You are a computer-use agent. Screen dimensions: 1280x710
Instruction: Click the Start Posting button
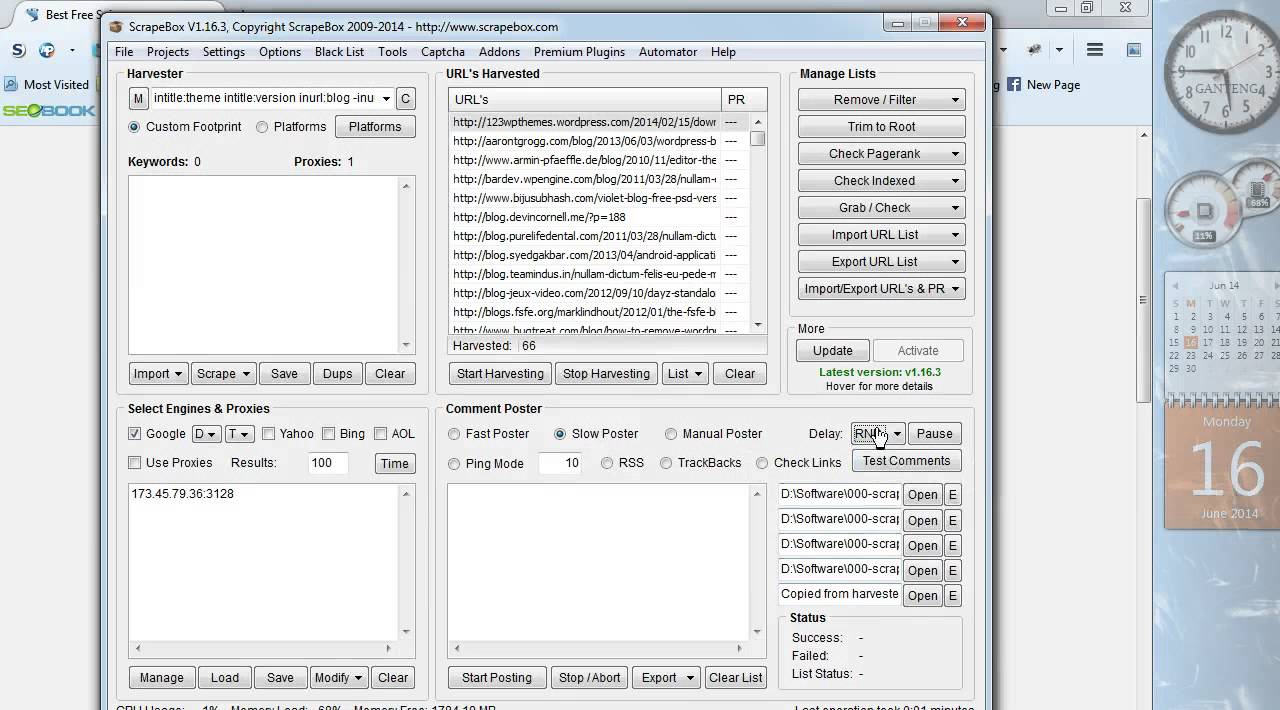coord(497,678)
